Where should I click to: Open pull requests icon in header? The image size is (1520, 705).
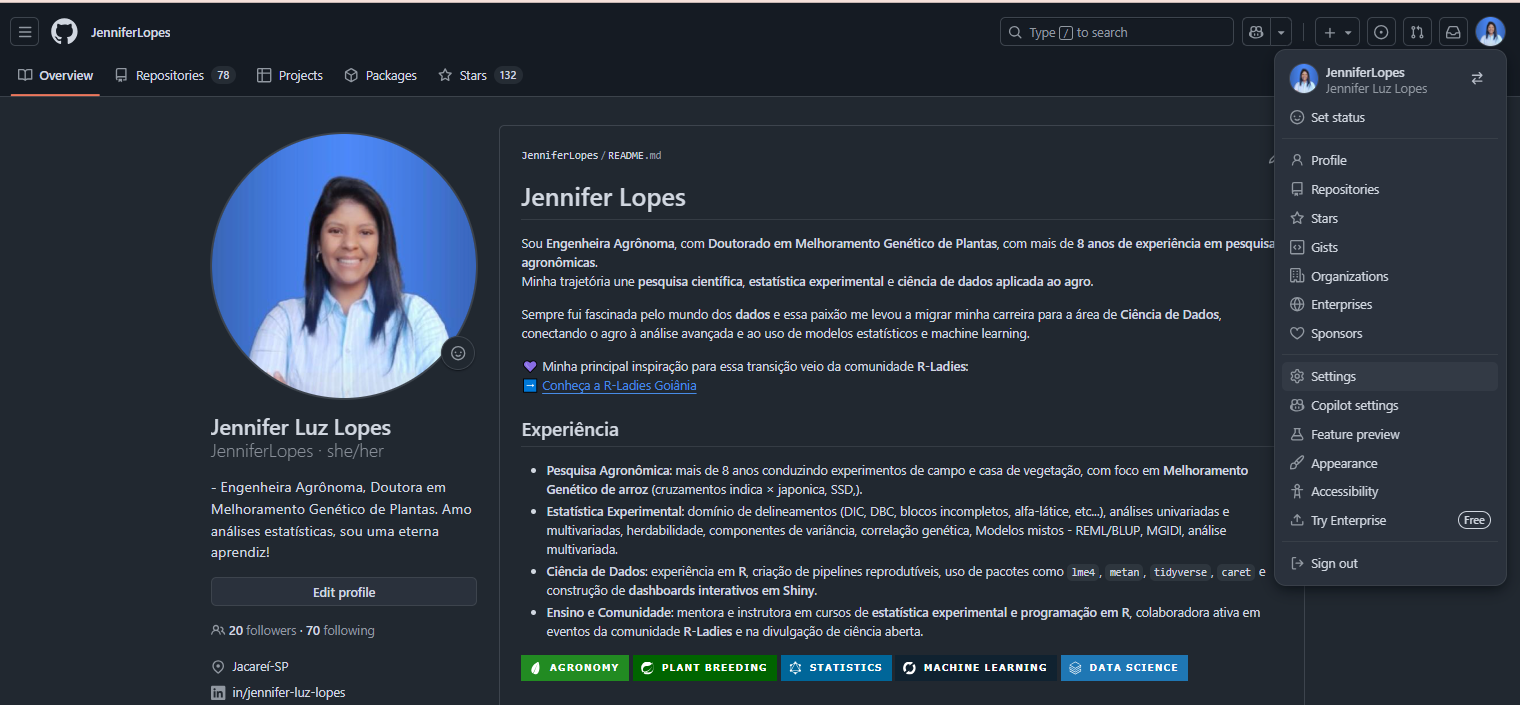tap(1417, 32)
